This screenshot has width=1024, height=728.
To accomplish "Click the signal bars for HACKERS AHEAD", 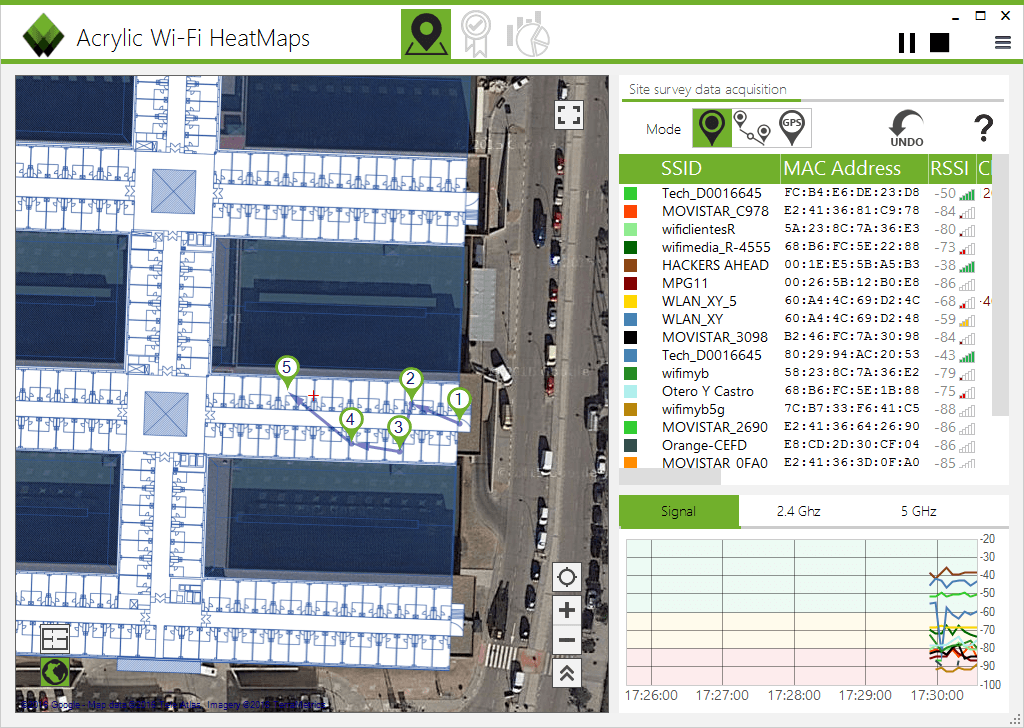I will pos(967,266).
